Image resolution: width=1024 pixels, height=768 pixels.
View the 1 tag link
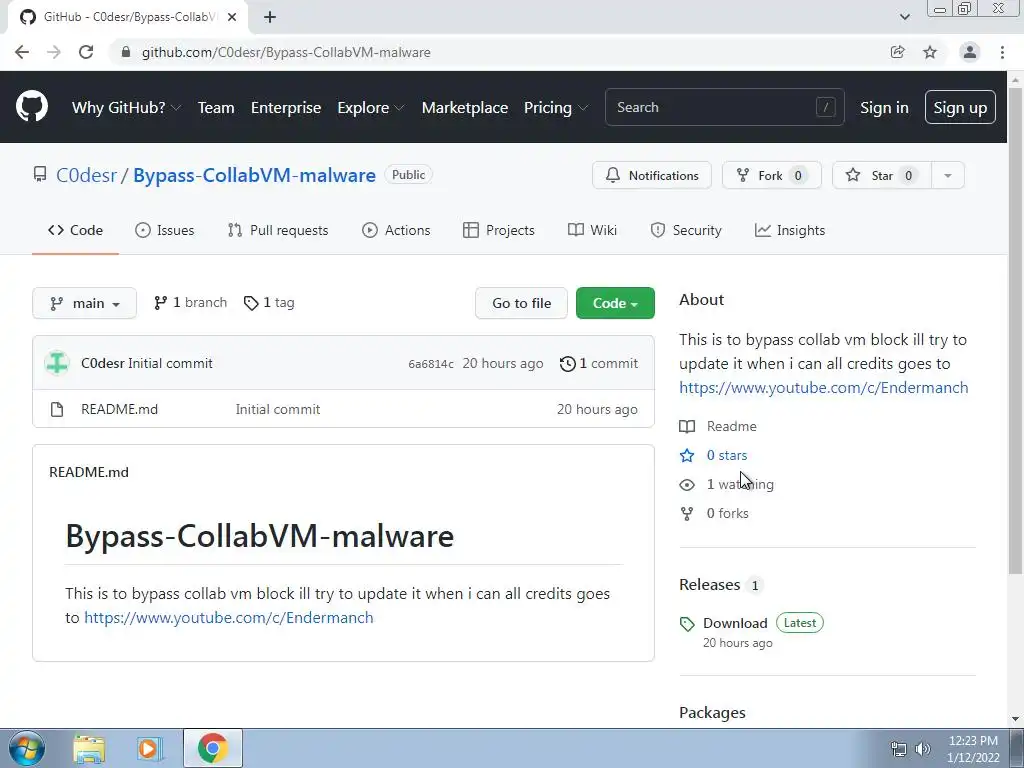(x=269, y=302)
